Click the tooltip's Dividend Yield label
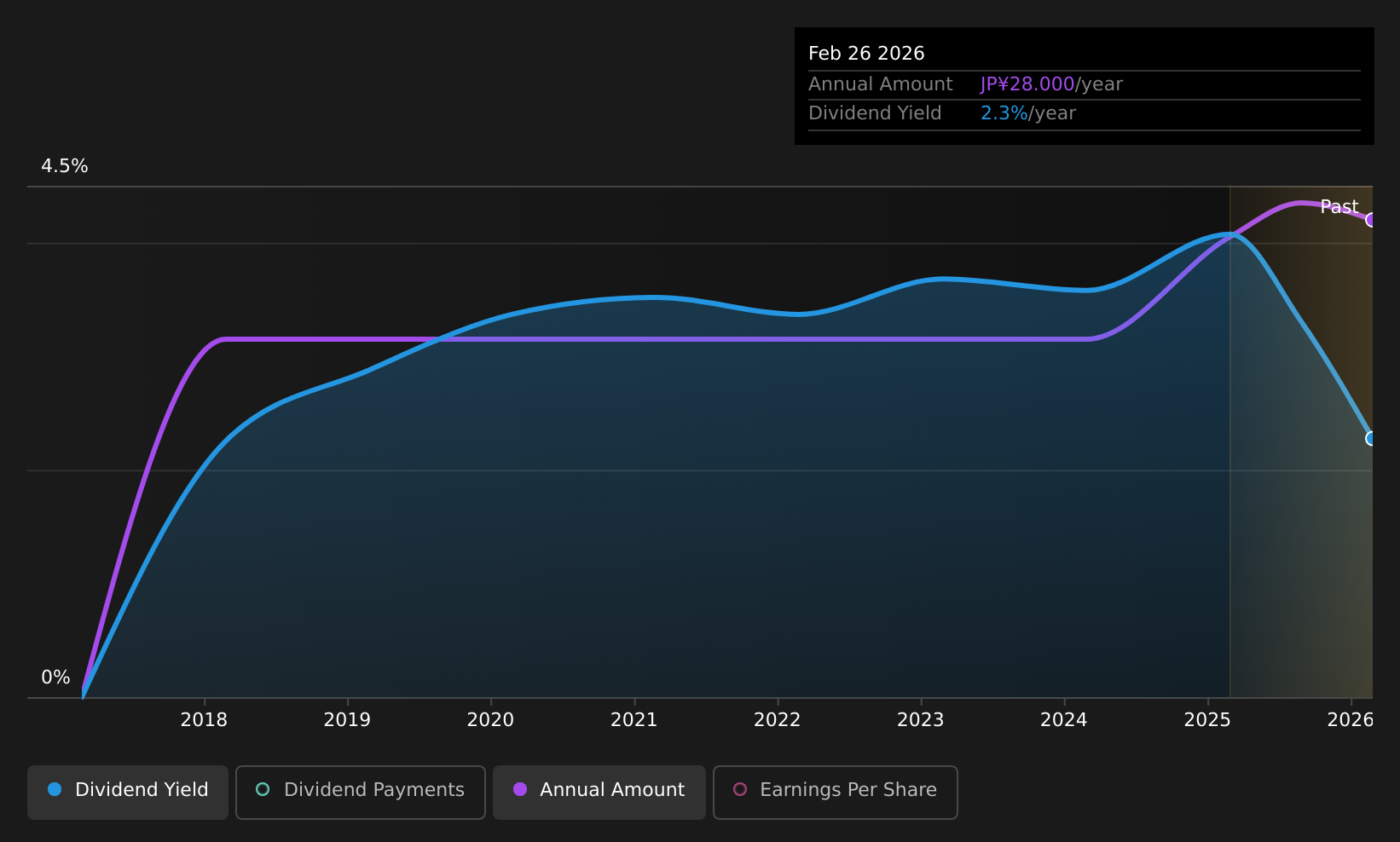1400x842 pixels. pos(875,113)
